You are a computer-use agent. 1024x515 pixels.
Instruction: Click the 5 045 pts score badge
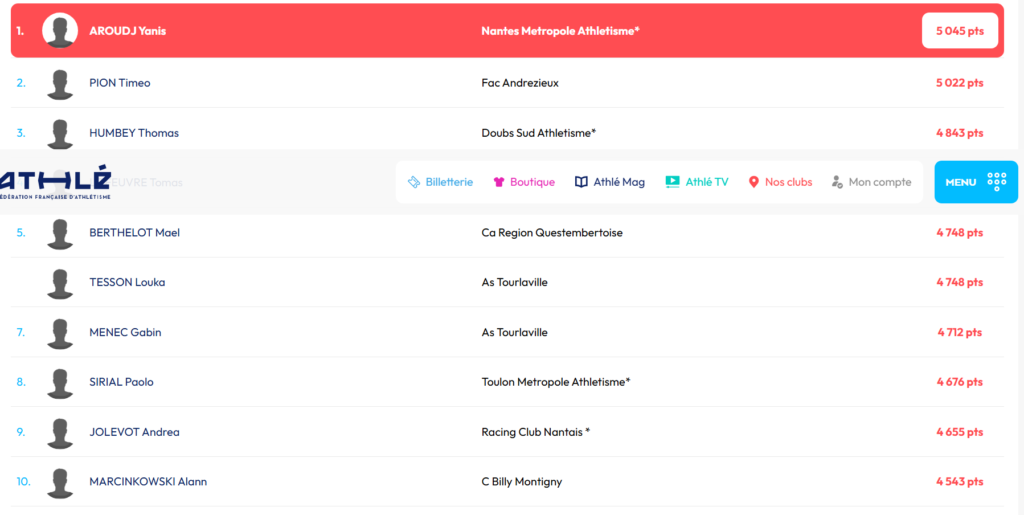(959, 31)
